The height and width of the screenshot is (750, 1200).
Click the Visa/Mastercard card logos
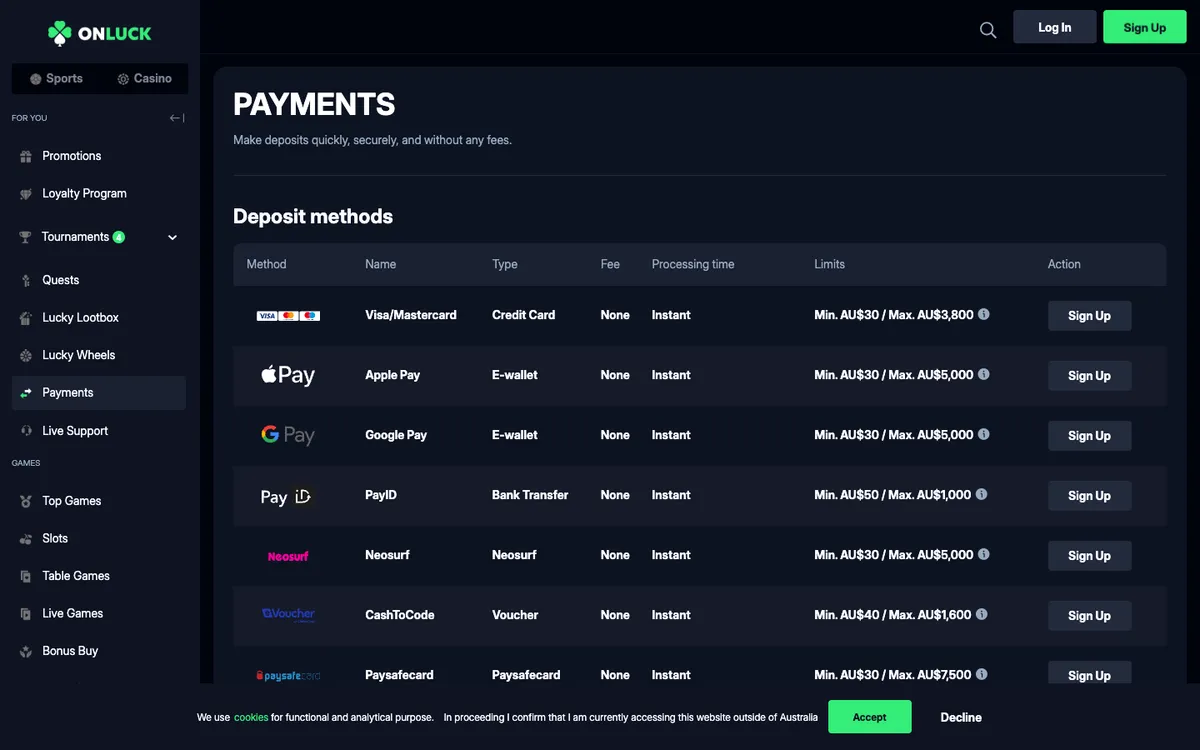tap(288, 315)
